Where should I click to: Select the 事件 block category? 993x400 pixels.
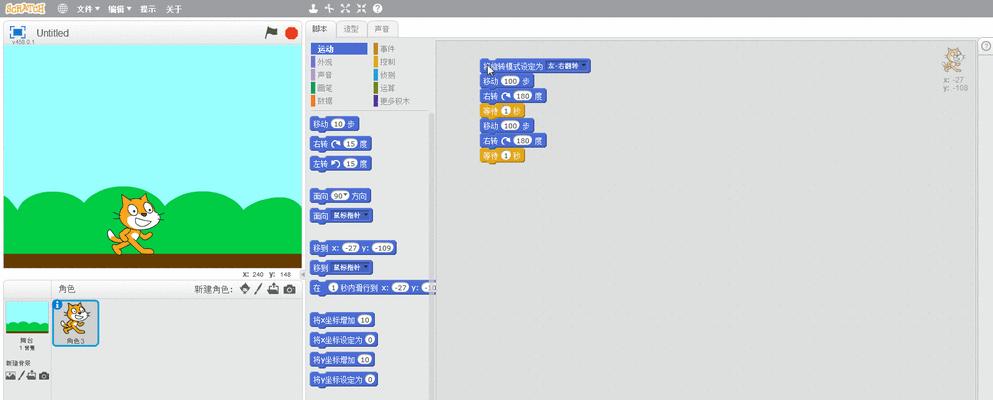click(400, 49)
